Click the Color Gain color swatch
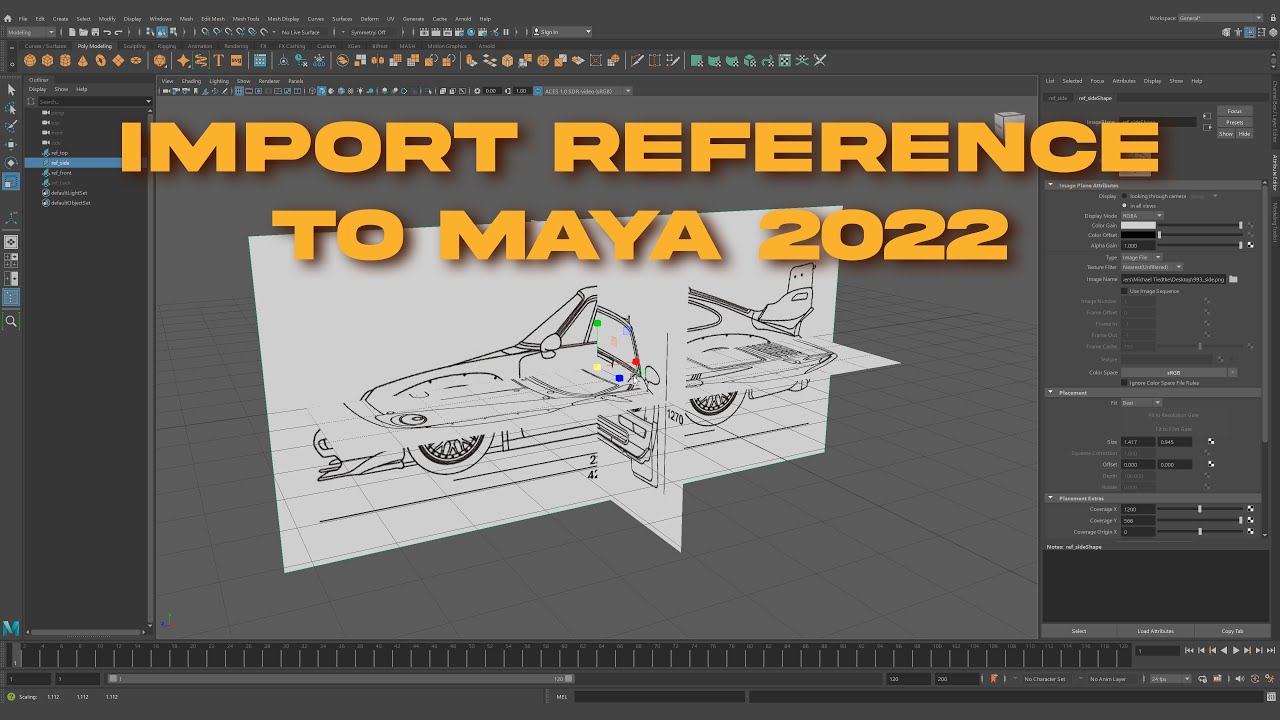Screen dimensions: 1280x720 point(1138,226)
